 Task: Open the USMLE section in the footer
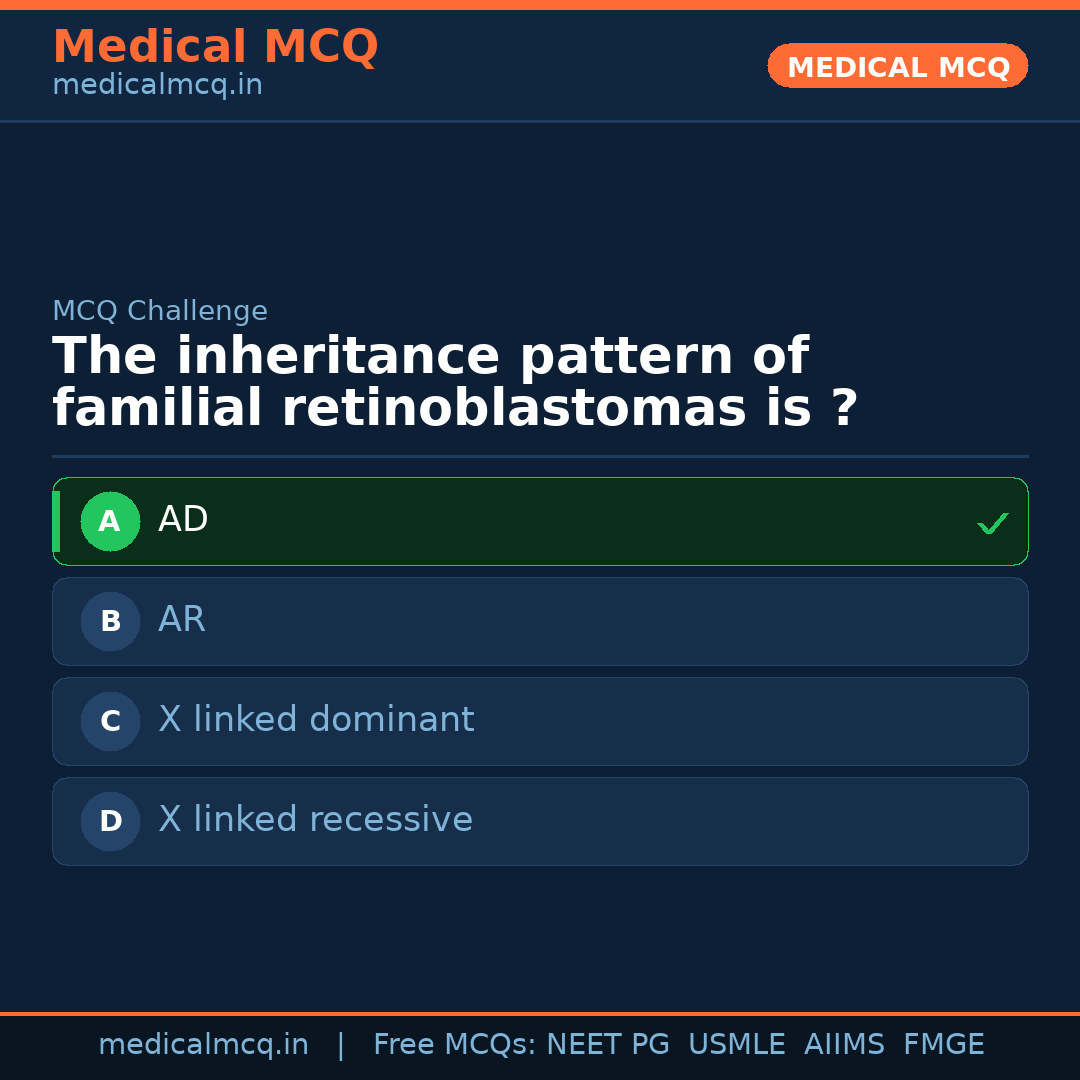point(737,1043)
